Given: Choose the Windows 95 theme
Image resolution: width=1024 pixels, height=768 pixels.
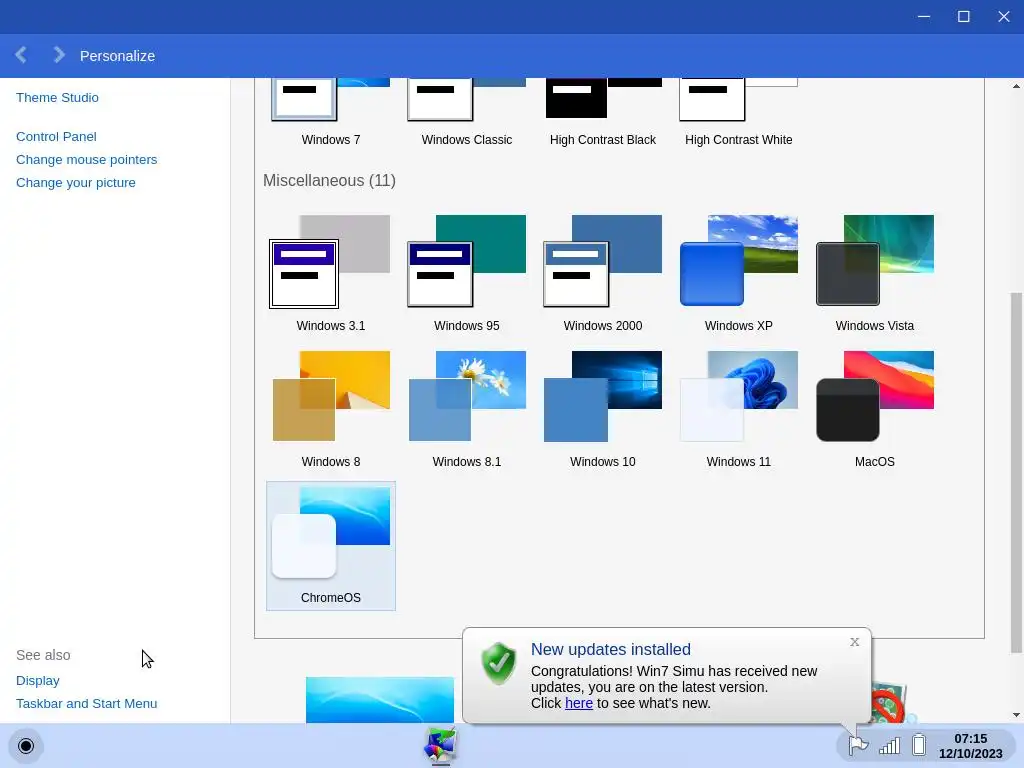Looking at the screenshot, I should point(466,274).
